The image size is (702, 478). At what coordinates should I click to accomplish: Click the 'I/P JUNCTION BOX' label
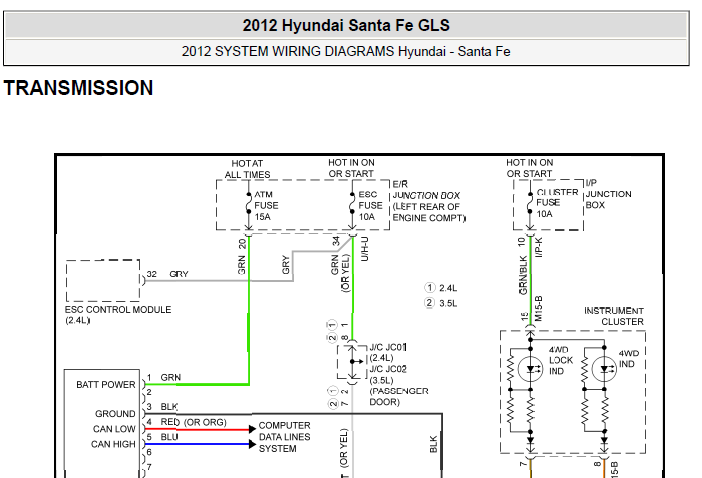(x=608, y=194)
